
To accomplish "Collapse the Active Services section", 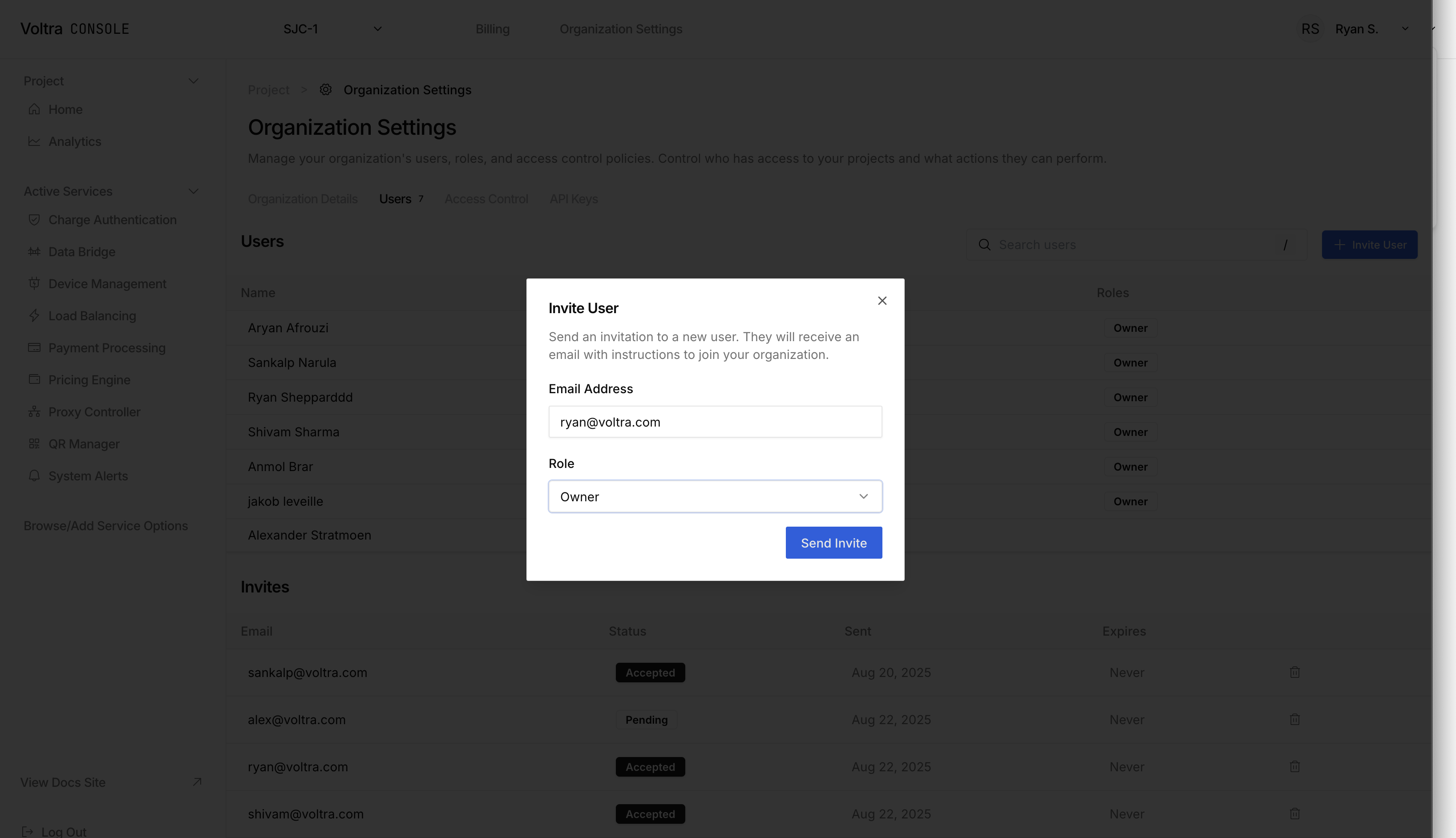I will pyautogui.click(x=194, y=190).
